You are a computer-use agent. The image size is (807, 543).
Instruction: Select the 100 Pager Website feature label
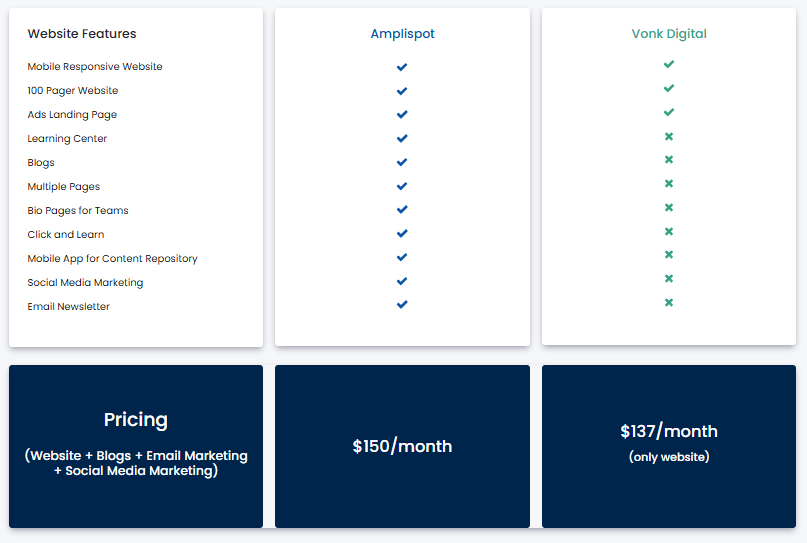coord(73,91)
